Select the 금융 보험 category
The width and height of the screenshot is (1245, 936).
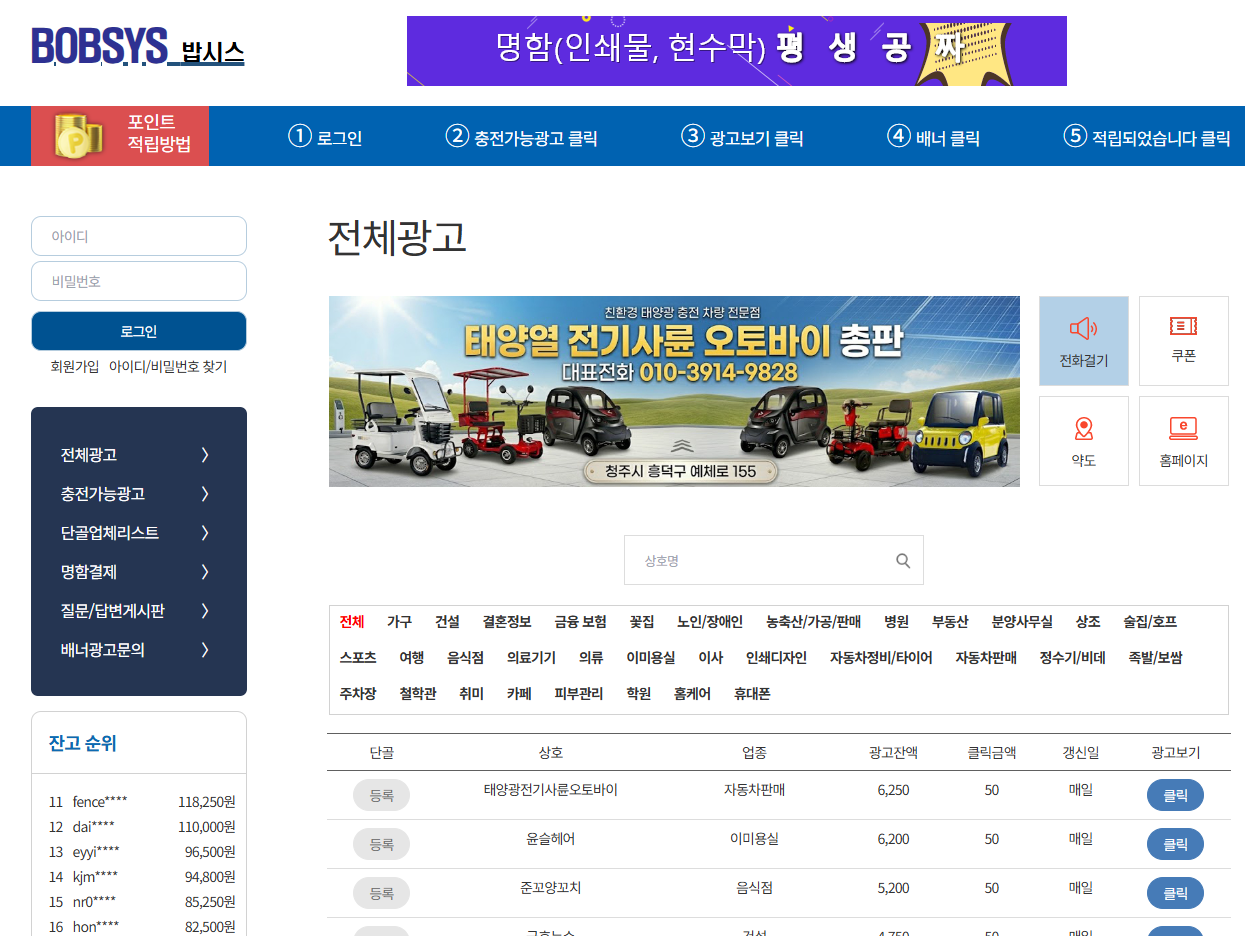581,622
